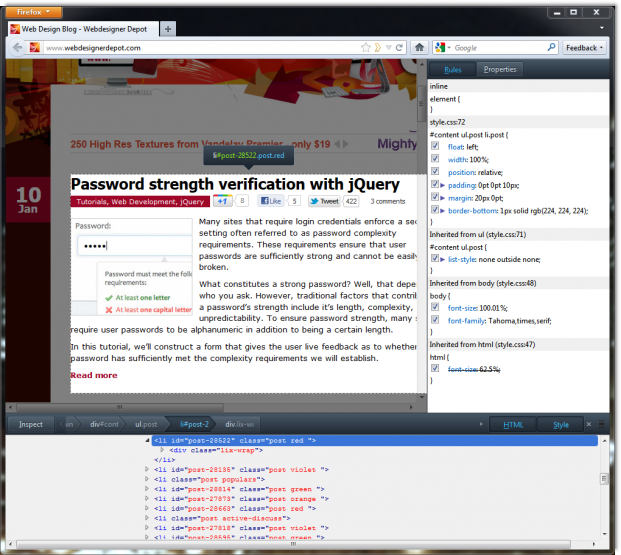This screenshot has width=621, height=555.
Task: Open the Firefox application menu
Action: [34, 12]
